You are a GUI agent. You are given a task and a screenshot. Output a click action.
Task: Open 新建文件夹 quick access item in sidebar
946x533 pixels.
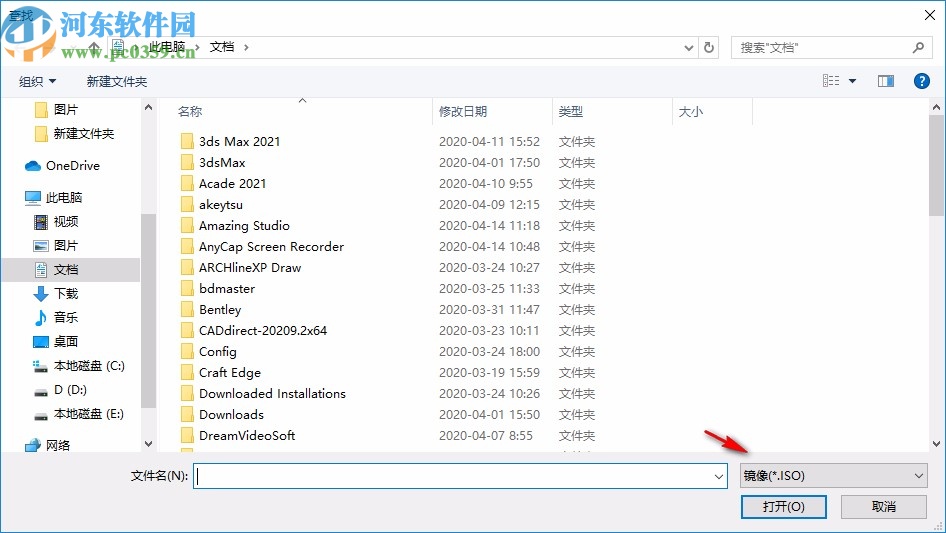coord(74,133)
